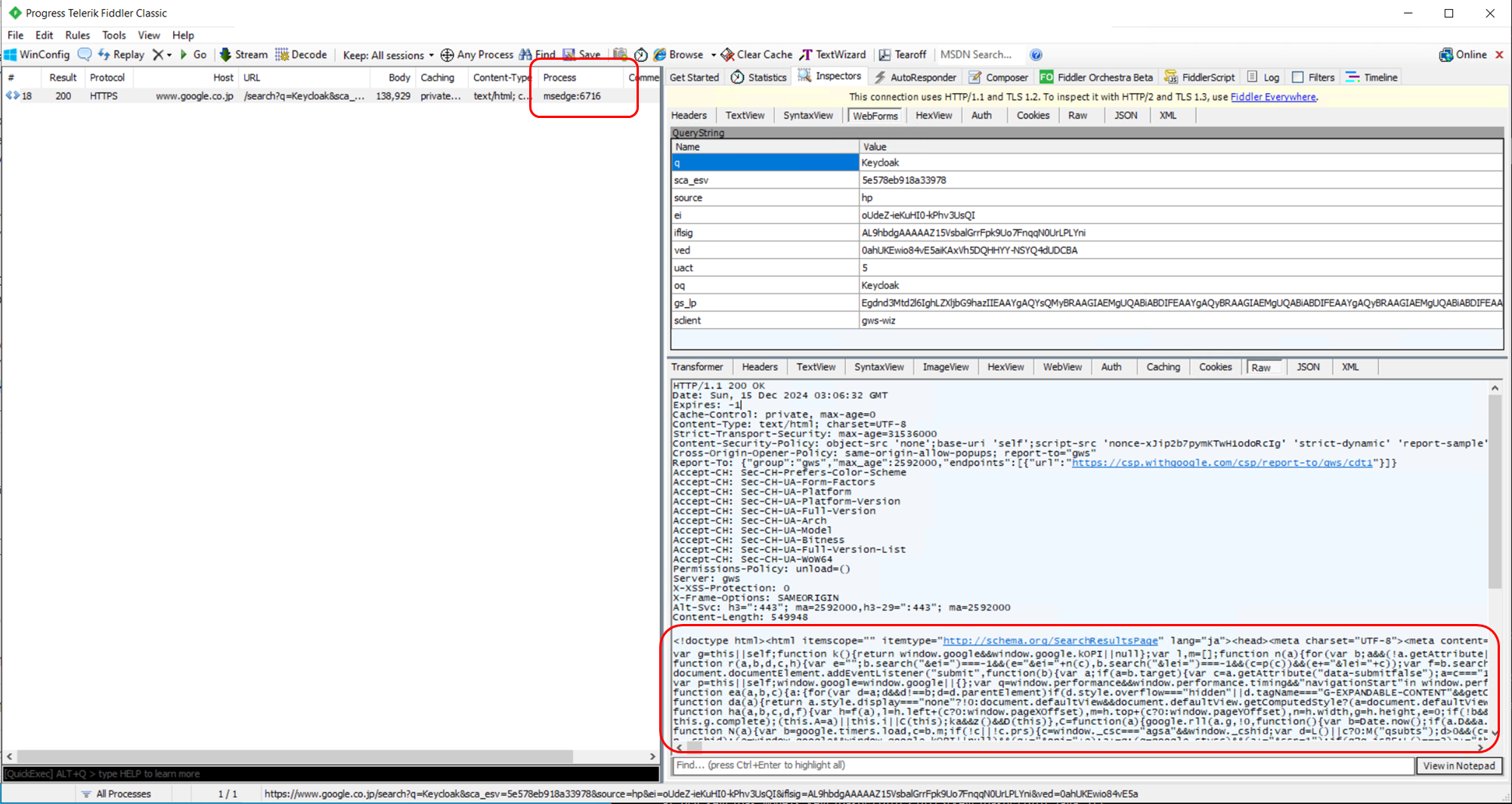The width and height of the screenshot is (1512, 804).
Task: Open the Keep: All sessions dropdown
Action: 389,54
